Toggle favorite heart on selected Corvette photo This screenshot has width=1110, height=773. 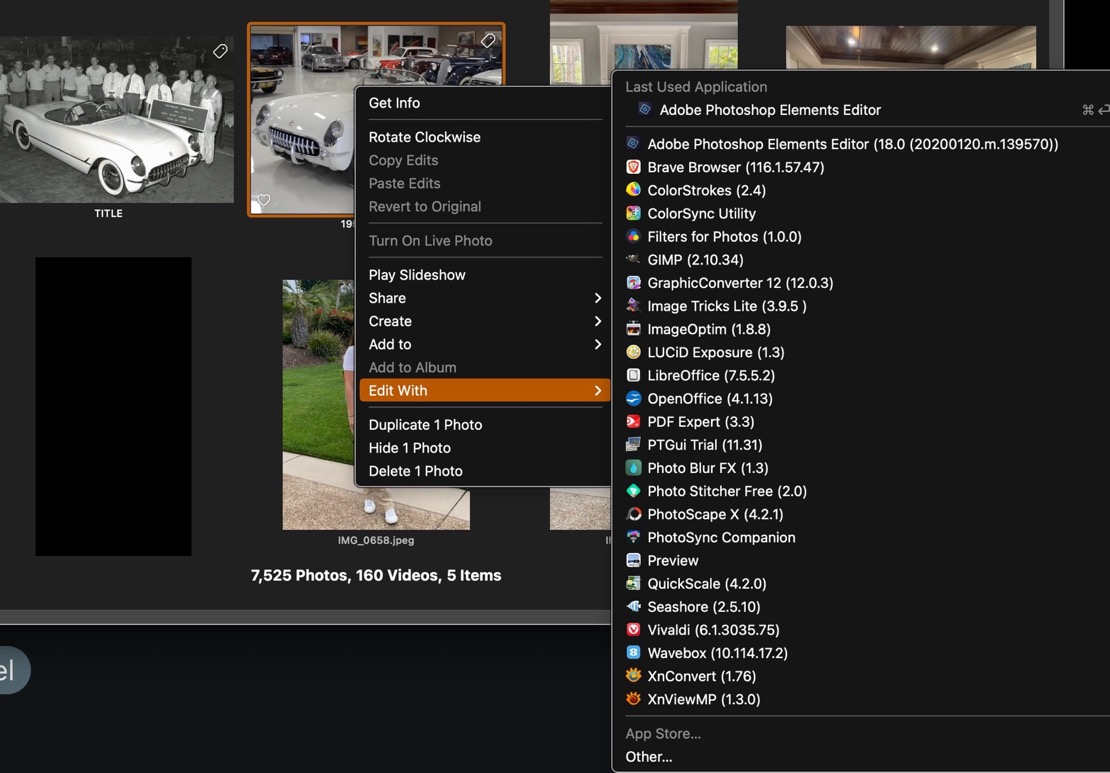tap(263, 200)
